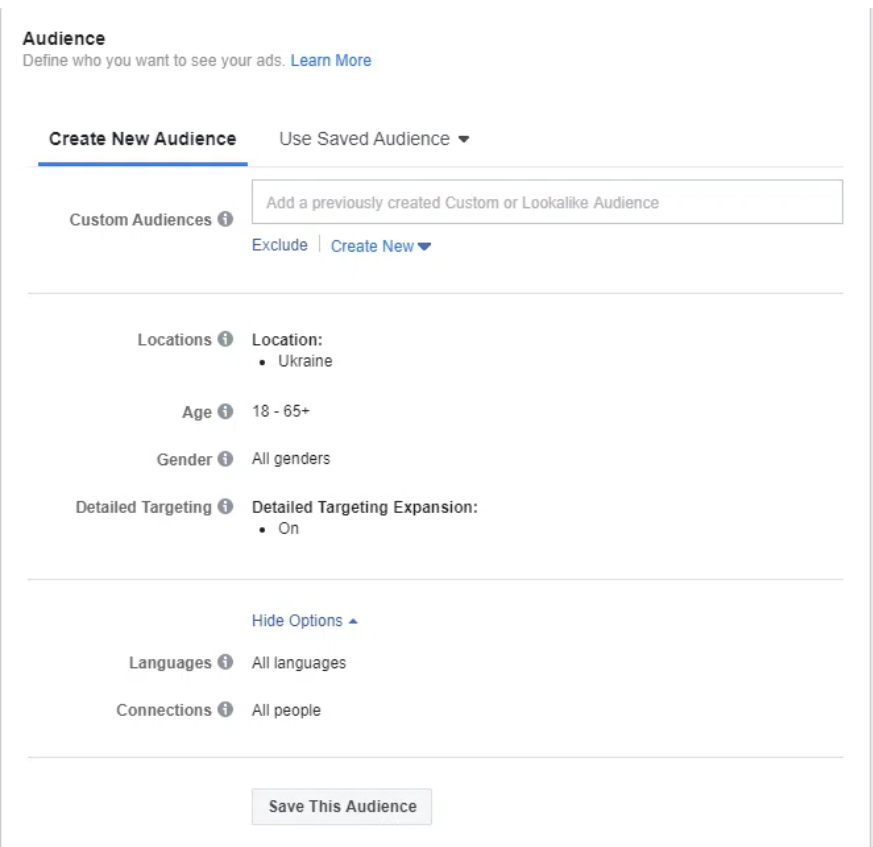Click the Exclude link
Screen dimensions: 873x847
click(280, 245)
